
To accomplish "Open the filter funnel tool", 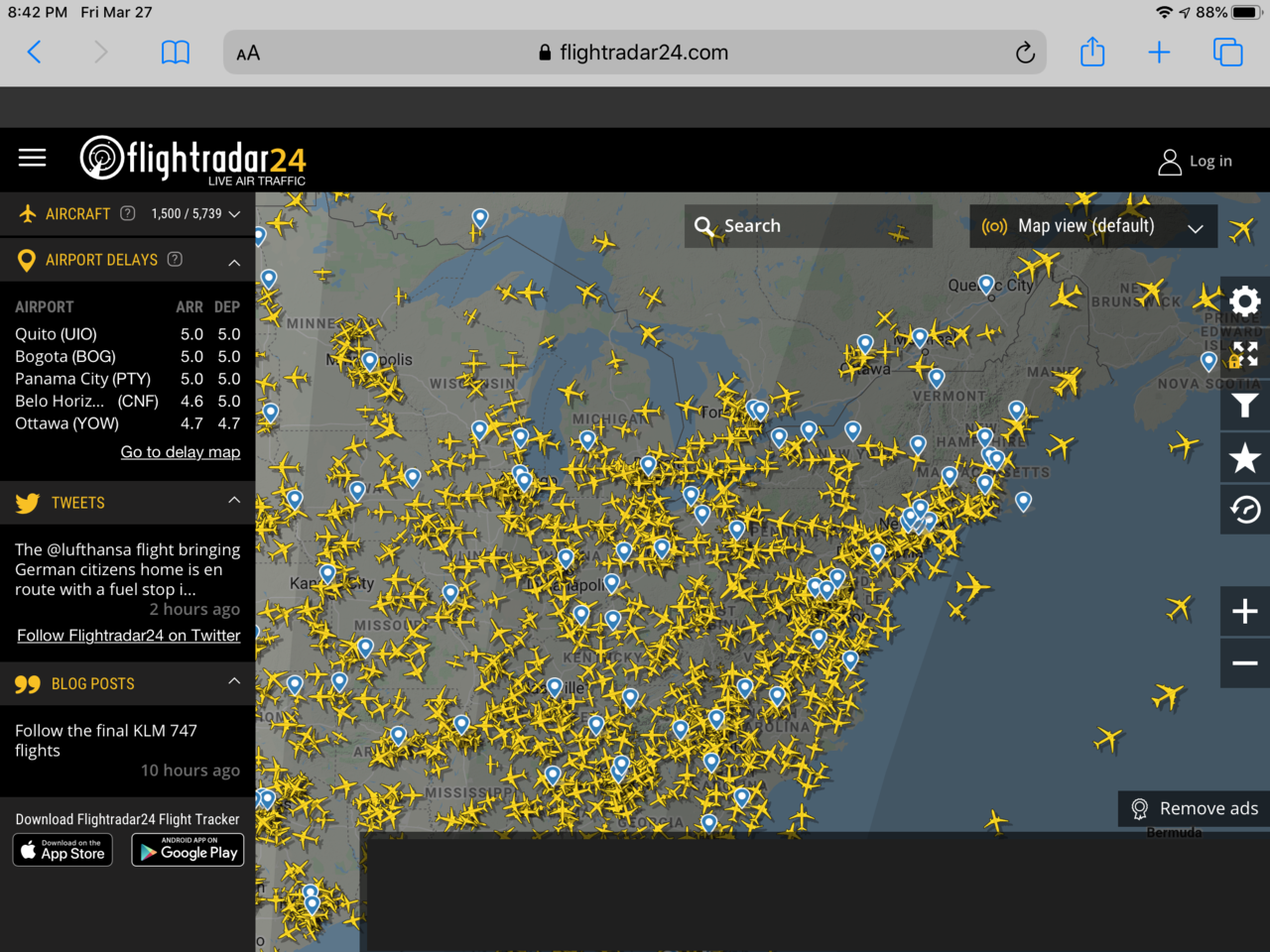I will tap(1245, 406).
